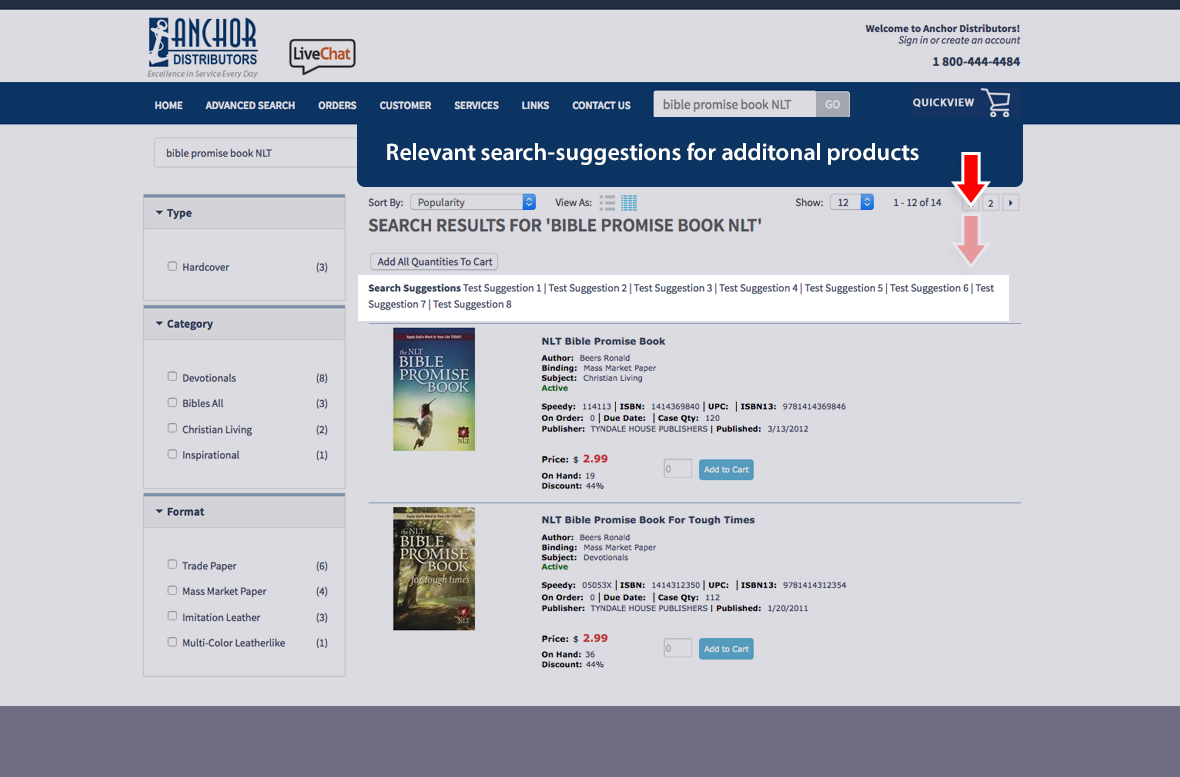Open the CONTACT US menu item
The image size is (1180, 777).
601,105
